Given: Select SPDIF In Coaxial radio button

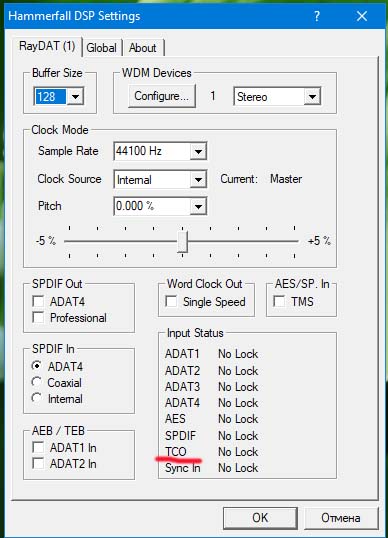Looking at the screenshot, I should point(37,382).
